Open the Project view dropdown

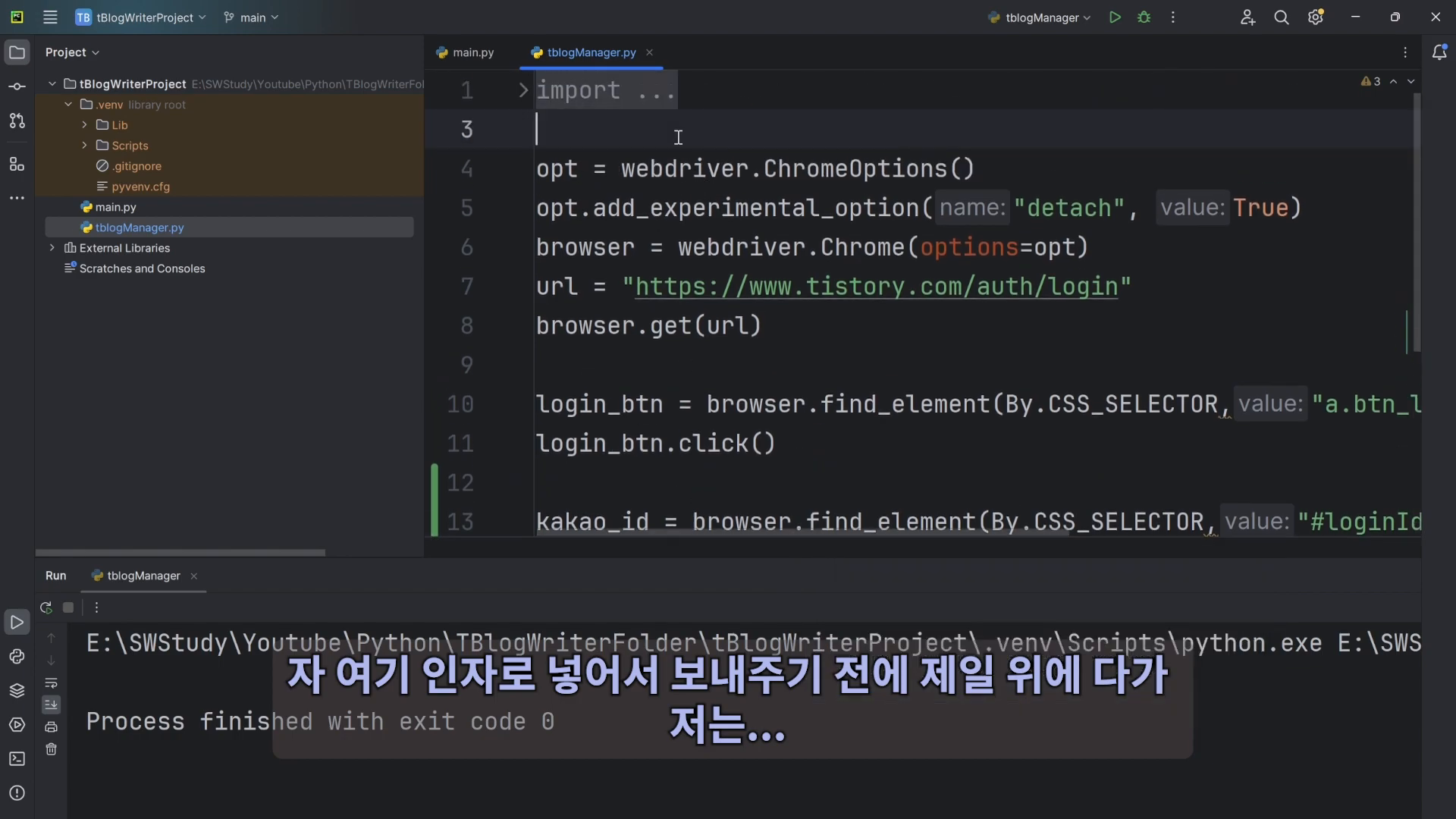pos(72,52)
